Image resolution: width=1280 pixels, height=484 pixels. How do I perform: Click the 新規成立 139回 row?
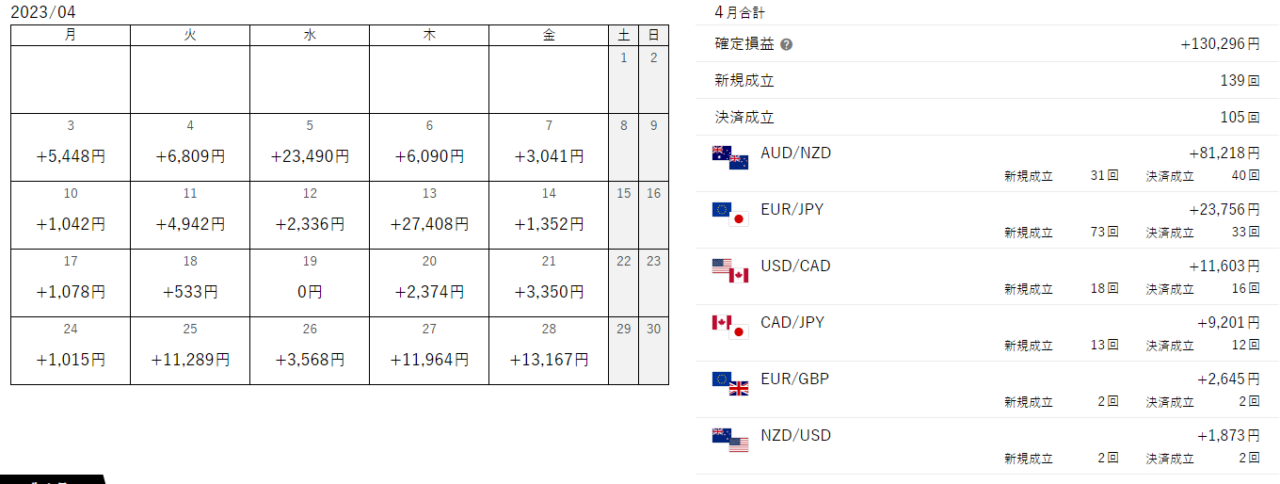987,81
